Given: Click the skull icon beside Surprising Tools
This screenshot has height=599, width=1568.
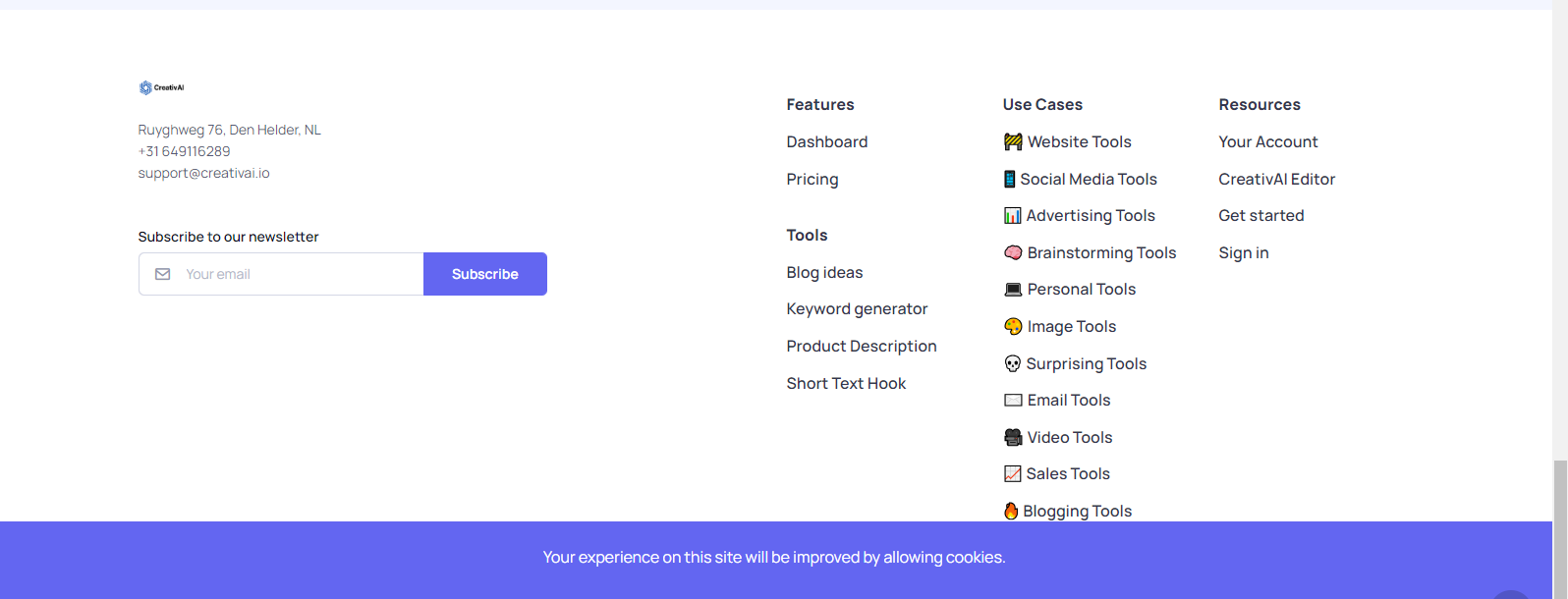Looking at the screenshot, I should [1012, 363].
